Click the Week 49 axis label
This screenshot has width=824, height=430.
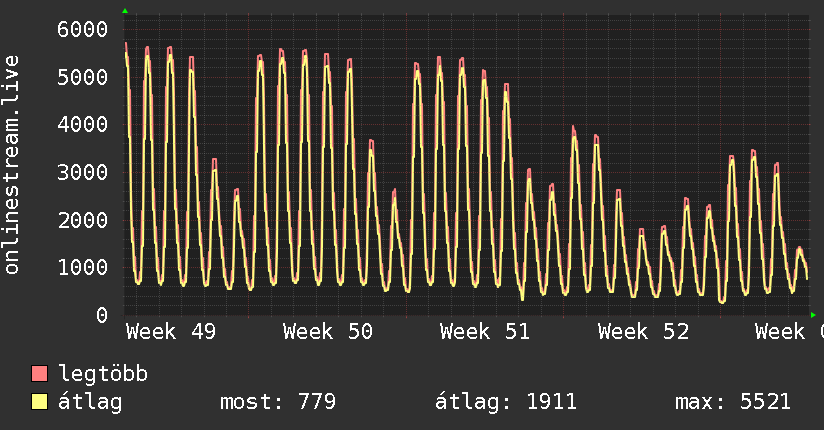(171, 332)
